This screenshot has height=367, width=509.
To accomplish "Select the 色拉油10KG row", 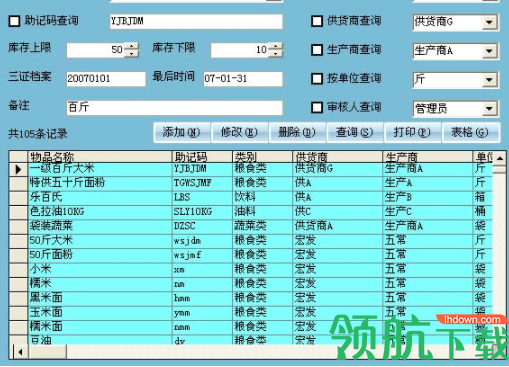I will point(251,212).
